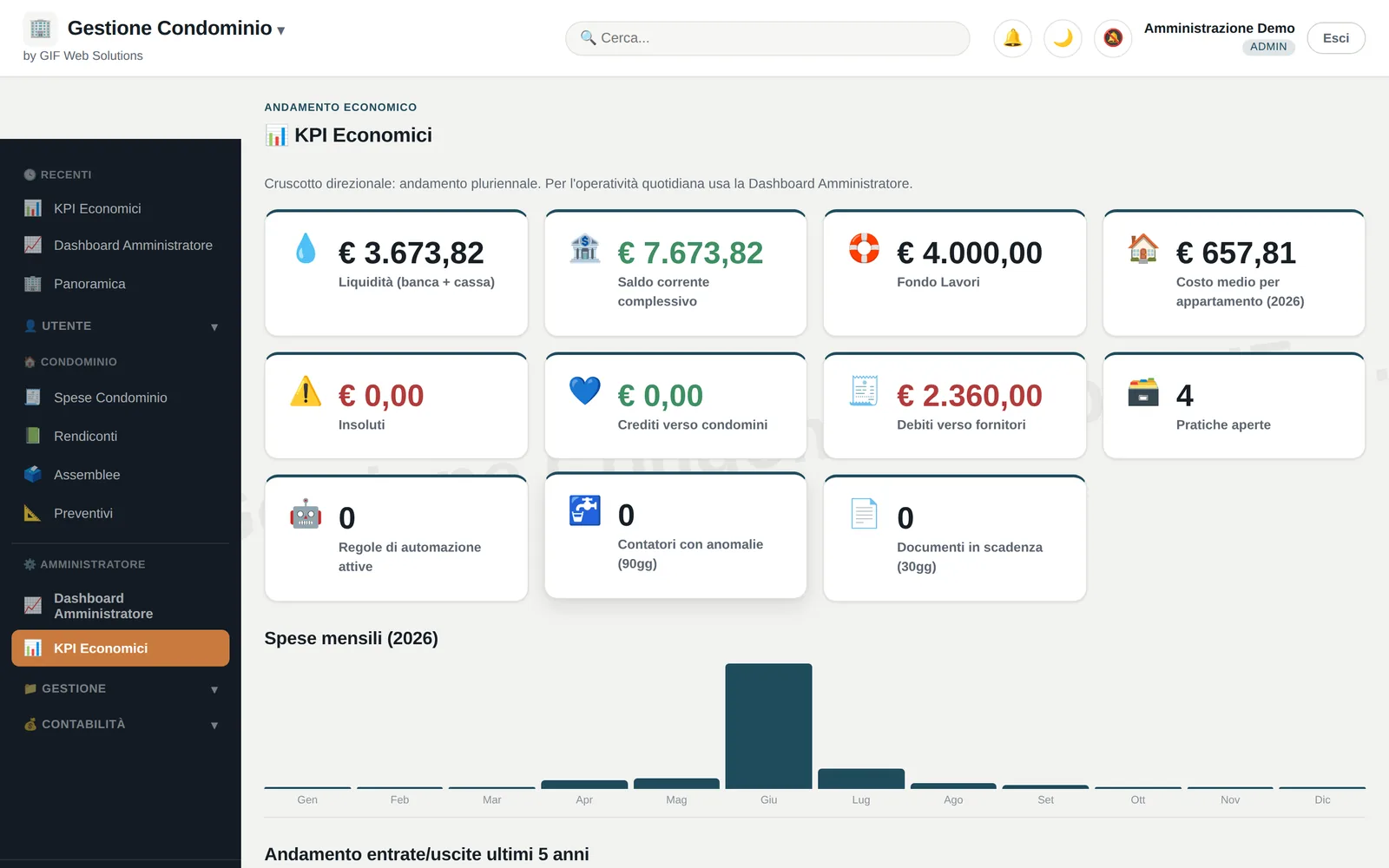Click the Costo medio house icon
The width and height of the screenshot is (1389, 868).
(1143, 248)
